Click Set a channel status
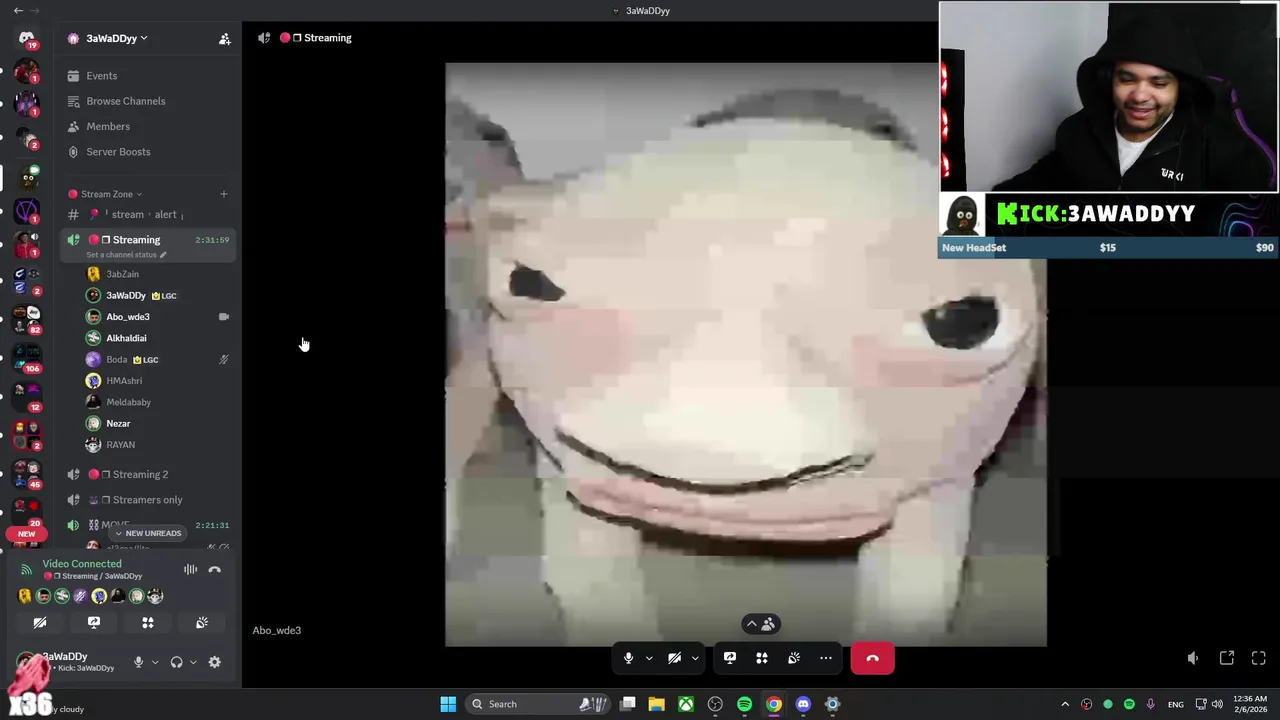 [126, 255]
